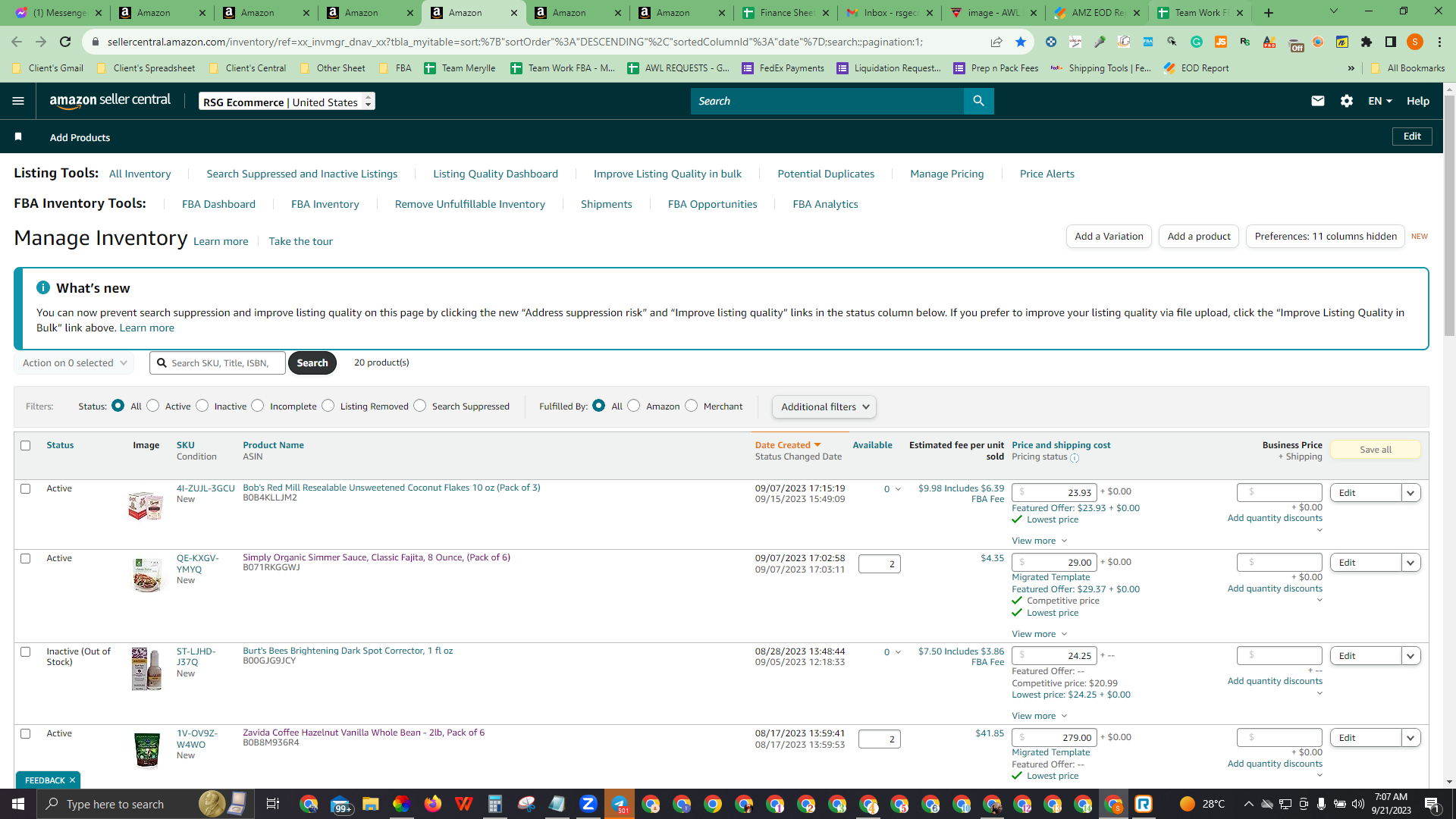
Task: Expand the Action on 0 selected dropdown
Action: point(74,363)
